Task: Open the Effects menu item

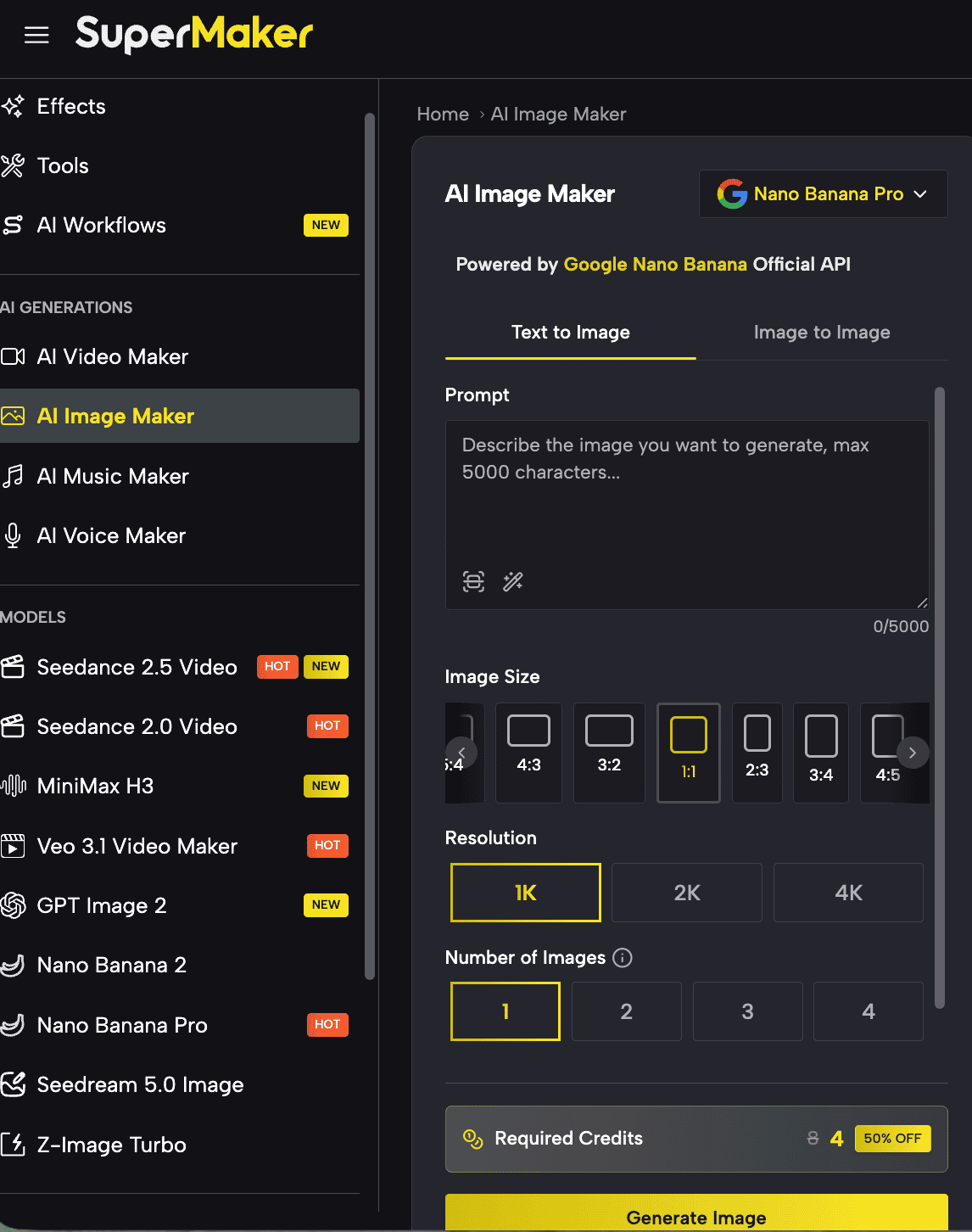Action: 180,106
